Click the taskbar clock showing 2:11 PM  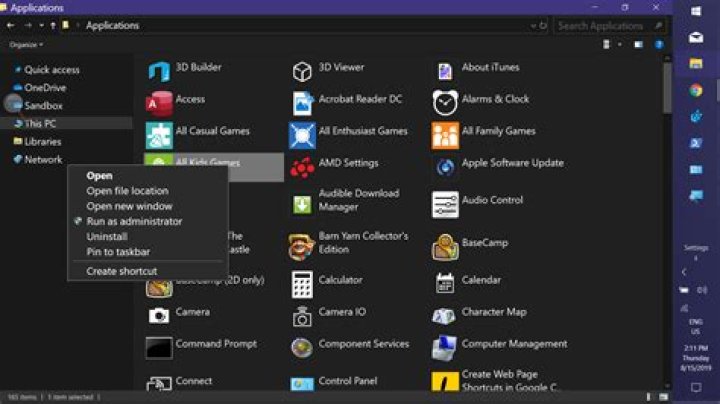pos(696,358)
